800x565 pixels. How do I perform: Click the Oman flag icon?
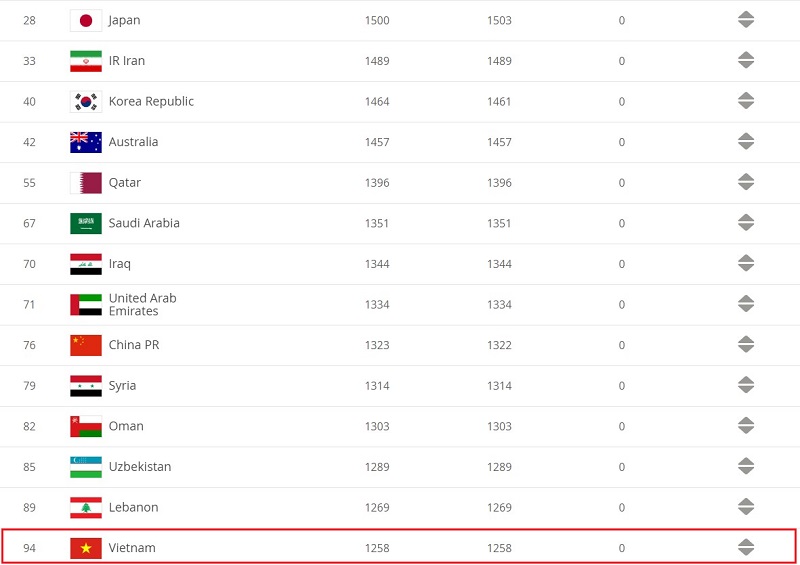coord(86,426)
